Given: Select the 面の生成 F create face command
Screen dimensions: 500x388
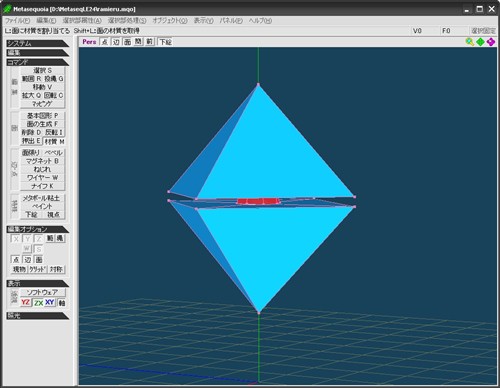Looking at the screenshot, I should point(42,124).
